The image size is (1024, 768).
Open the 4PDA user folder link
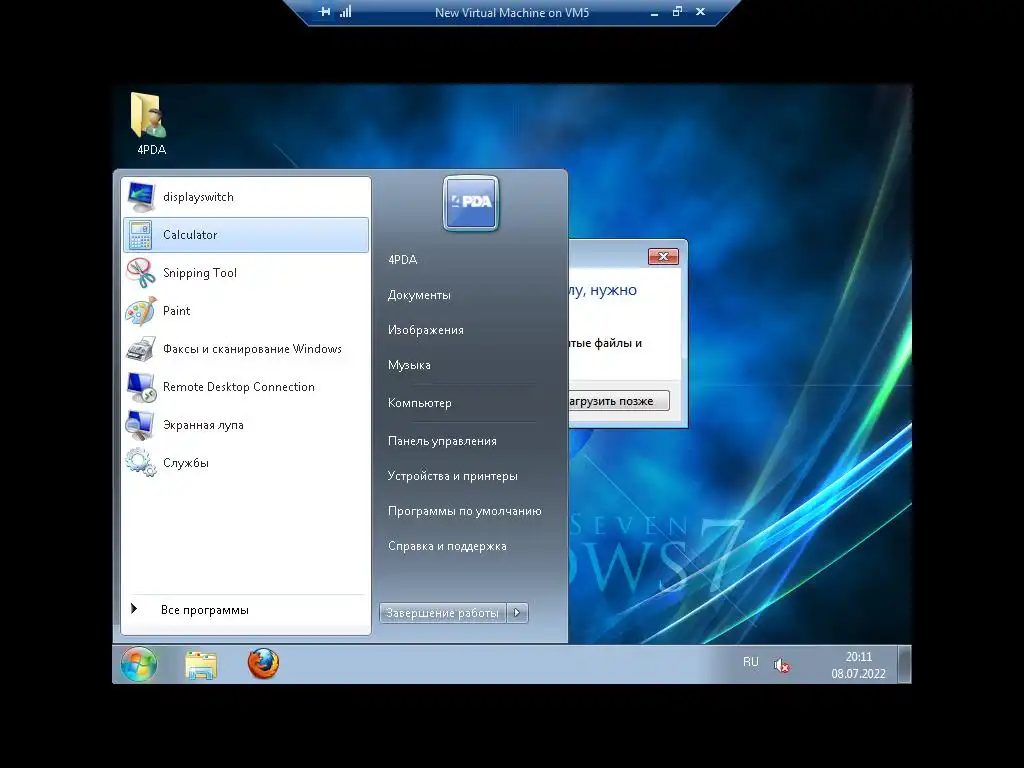pyautogui.click(x=402, y=260)
